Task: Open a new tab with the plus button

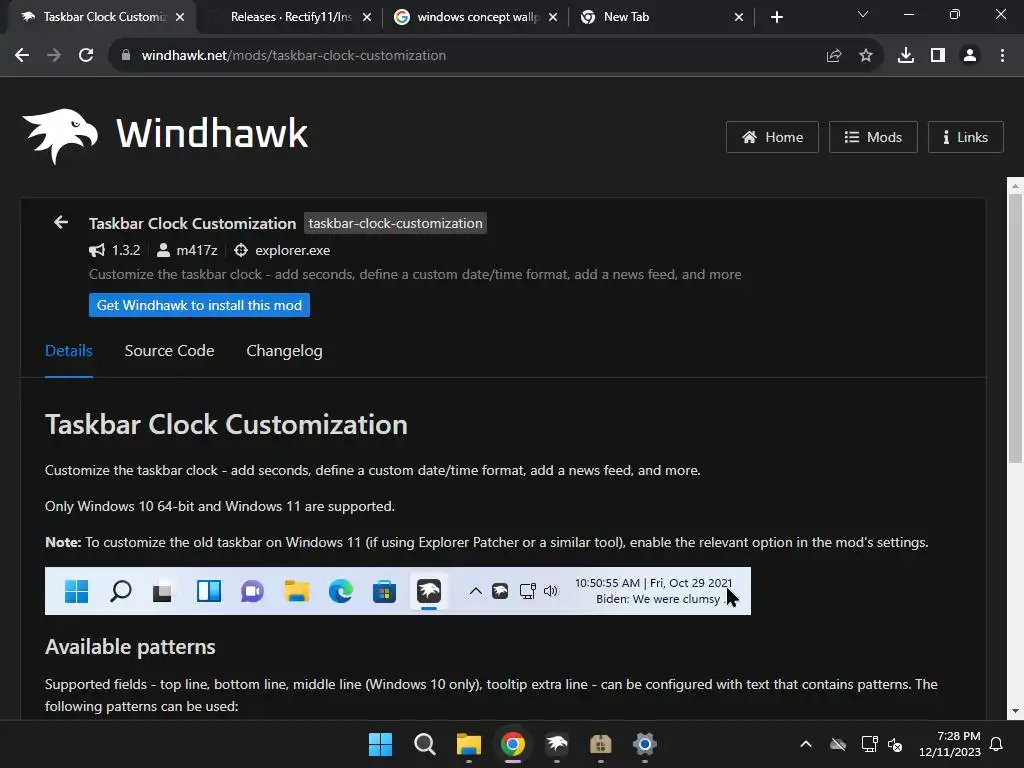Action: coord(776,17)
